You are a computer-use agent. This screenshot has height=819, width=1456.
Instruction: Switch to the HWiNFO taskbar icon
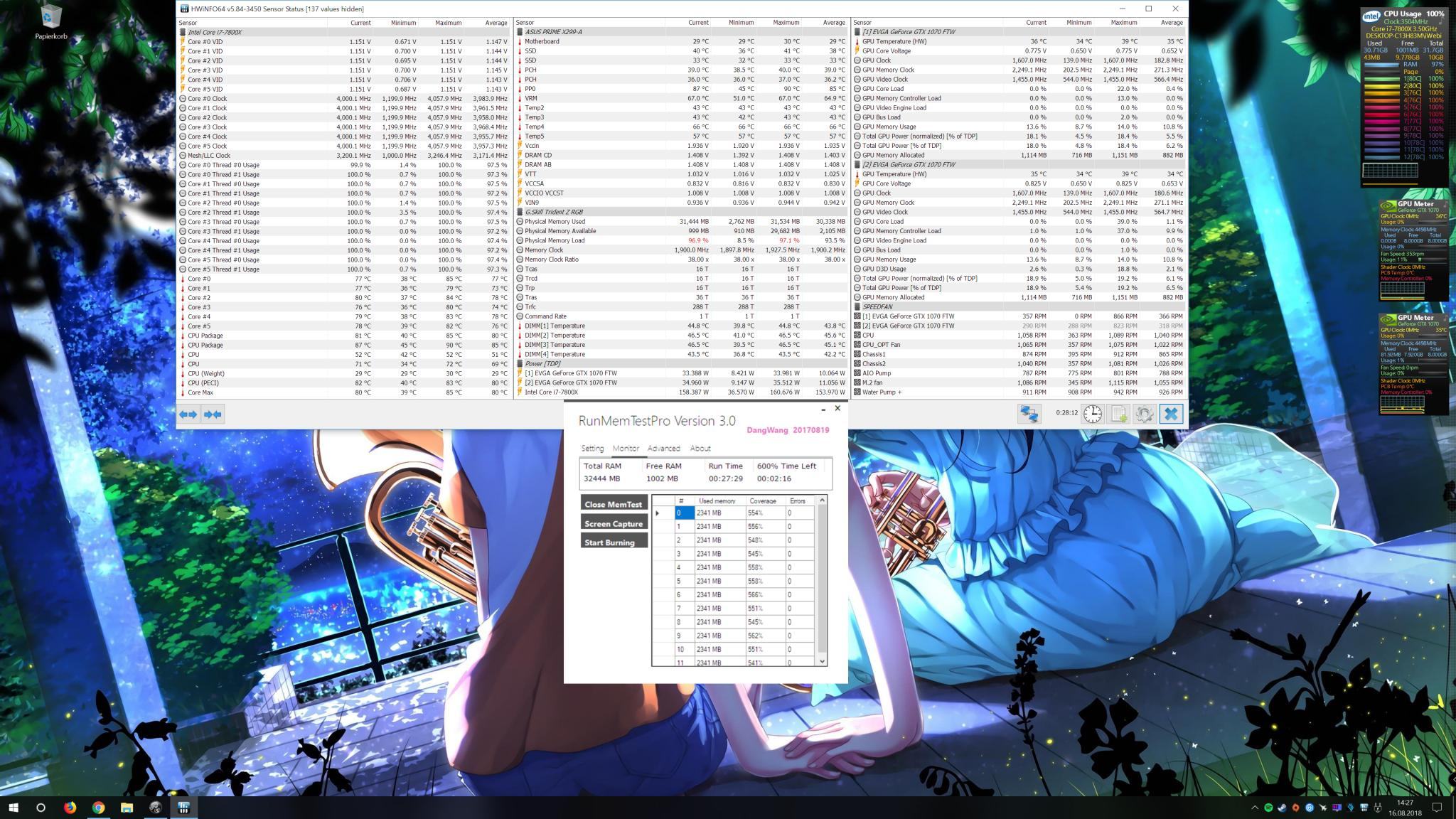click(183, 807)
